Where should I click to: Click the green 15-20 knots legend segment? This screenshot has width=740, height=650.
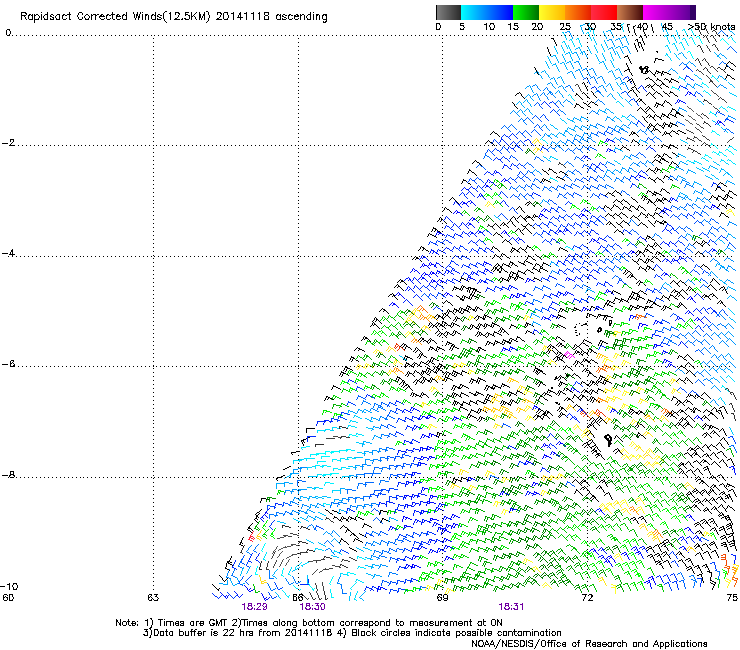pyautogui.click(x=526, y=12)
